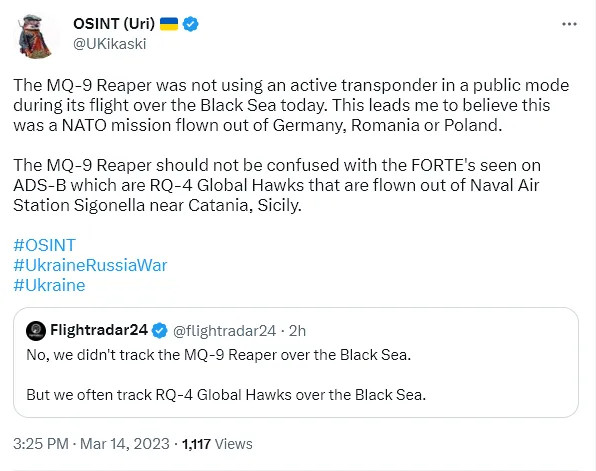Click the Ukraine flag emoji in the name
This screenshot has height=471, width=596.
tap(169, 24)
